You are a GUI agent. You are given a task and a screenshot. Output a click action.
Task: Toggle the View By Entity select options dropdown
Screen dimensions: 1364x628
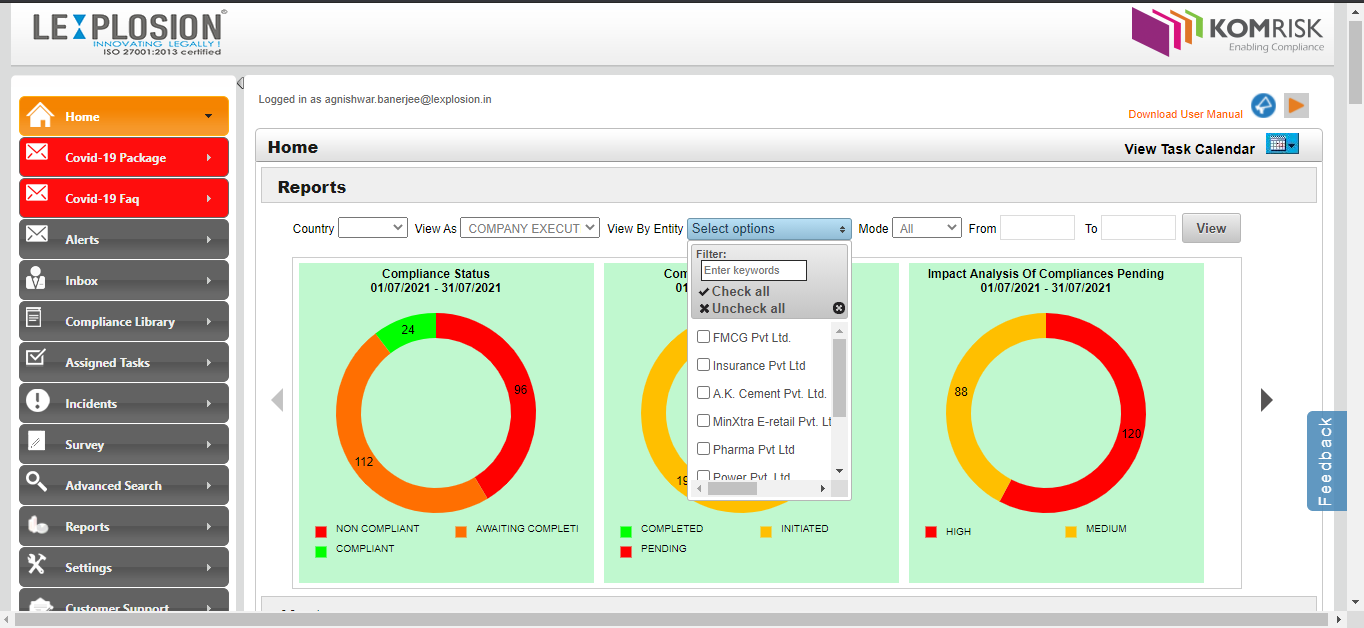click(x=769, y=229)
